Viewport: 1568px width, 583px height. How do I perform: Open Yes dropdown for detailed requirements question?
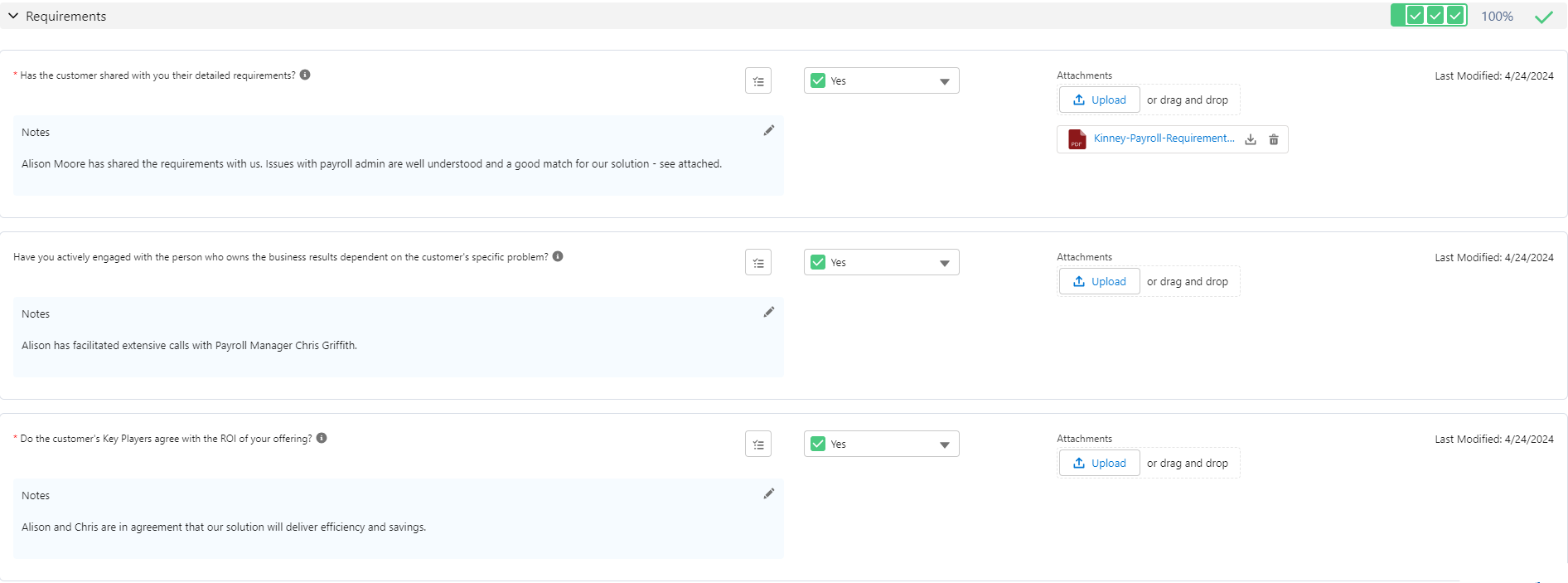881,81
